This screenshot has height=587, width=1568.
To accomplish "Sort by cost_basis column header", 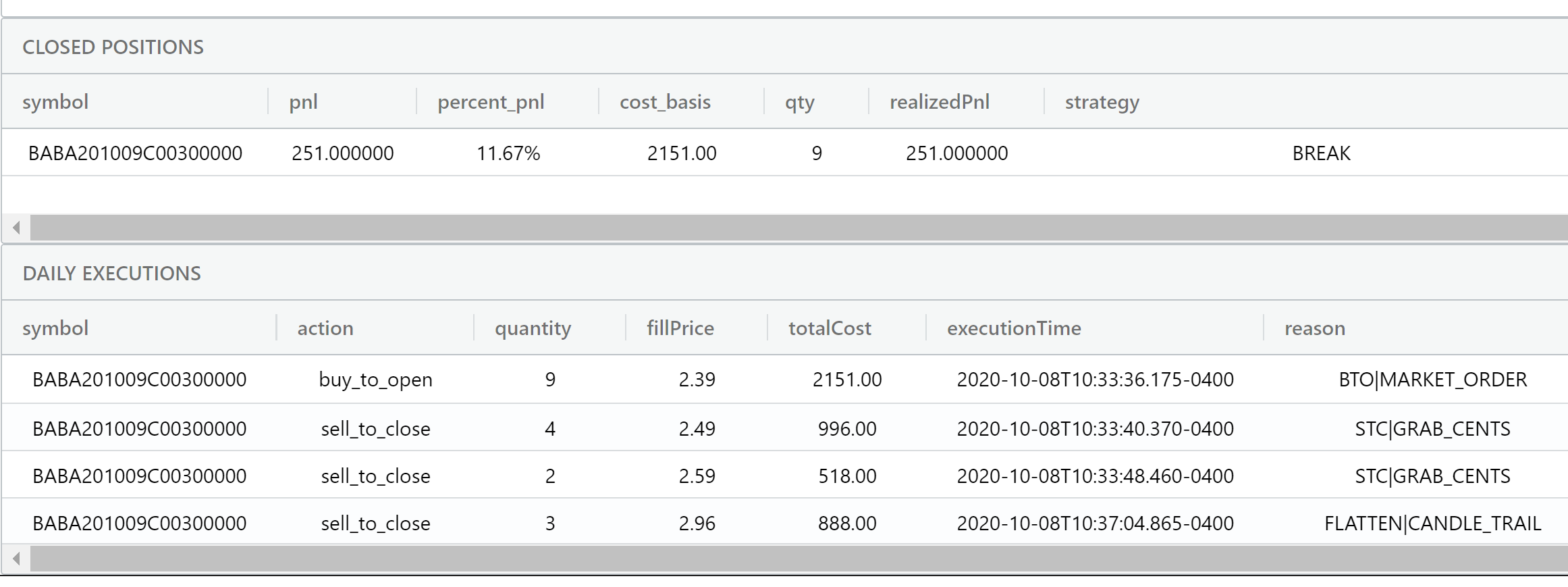I will [x=665, y=102].
